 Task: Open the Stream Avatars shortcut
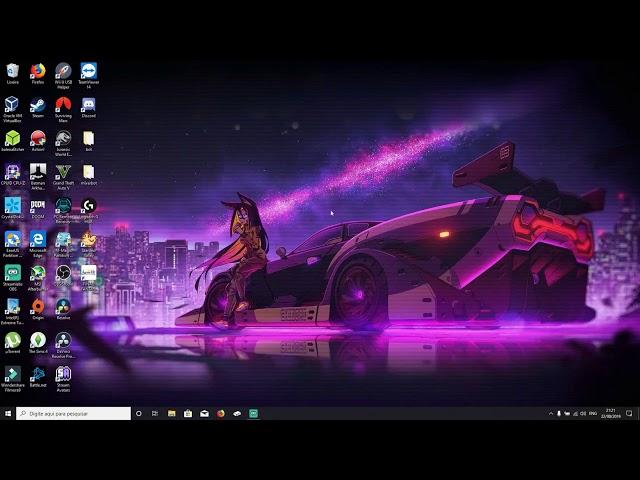point(63,379)
